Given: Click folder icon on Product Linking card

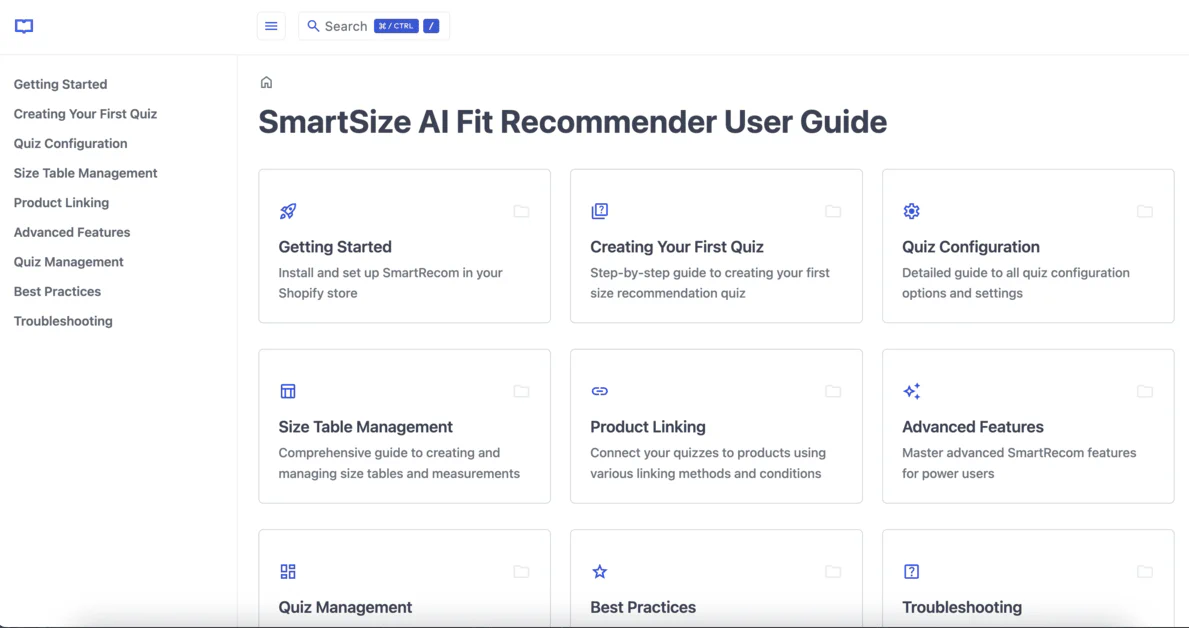Looking at the screenshot, I should point(833,391).
